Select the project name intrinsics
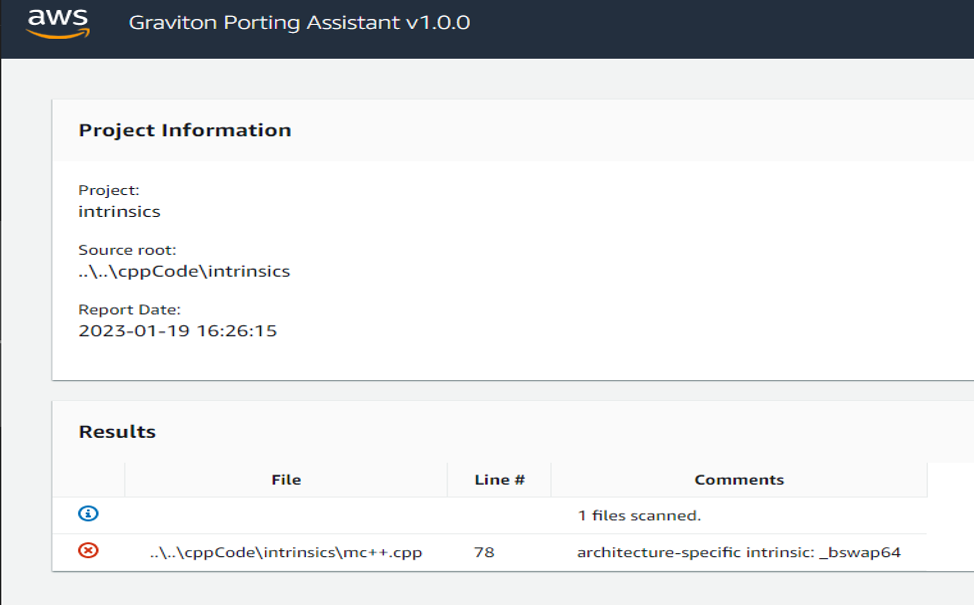The image size is (974, 606). [x=119, y=212]
